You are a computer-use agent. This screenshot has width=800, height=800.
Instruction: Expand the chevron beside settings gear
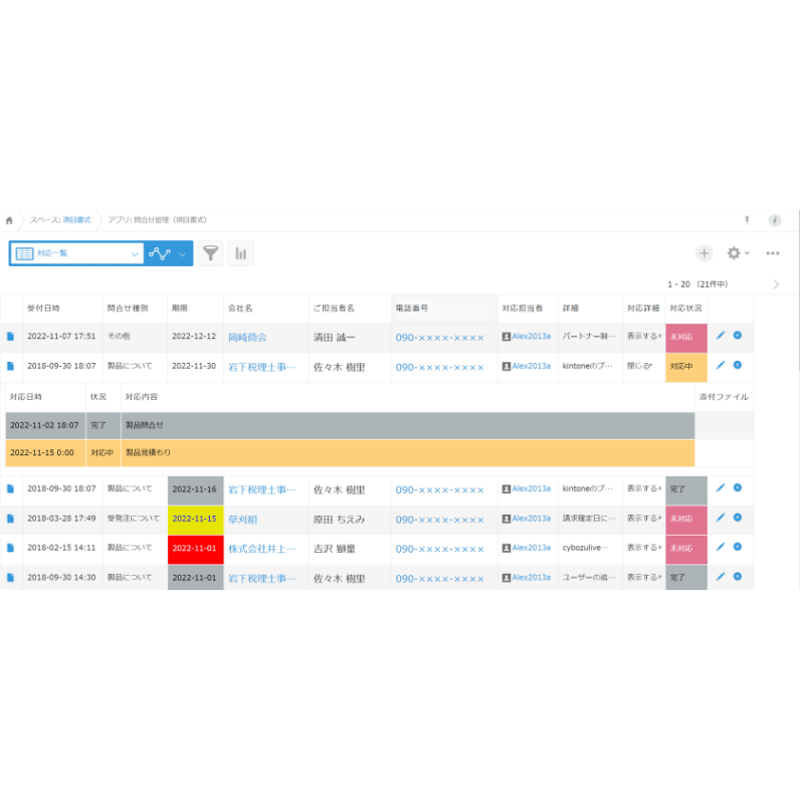tap(747, 253)
